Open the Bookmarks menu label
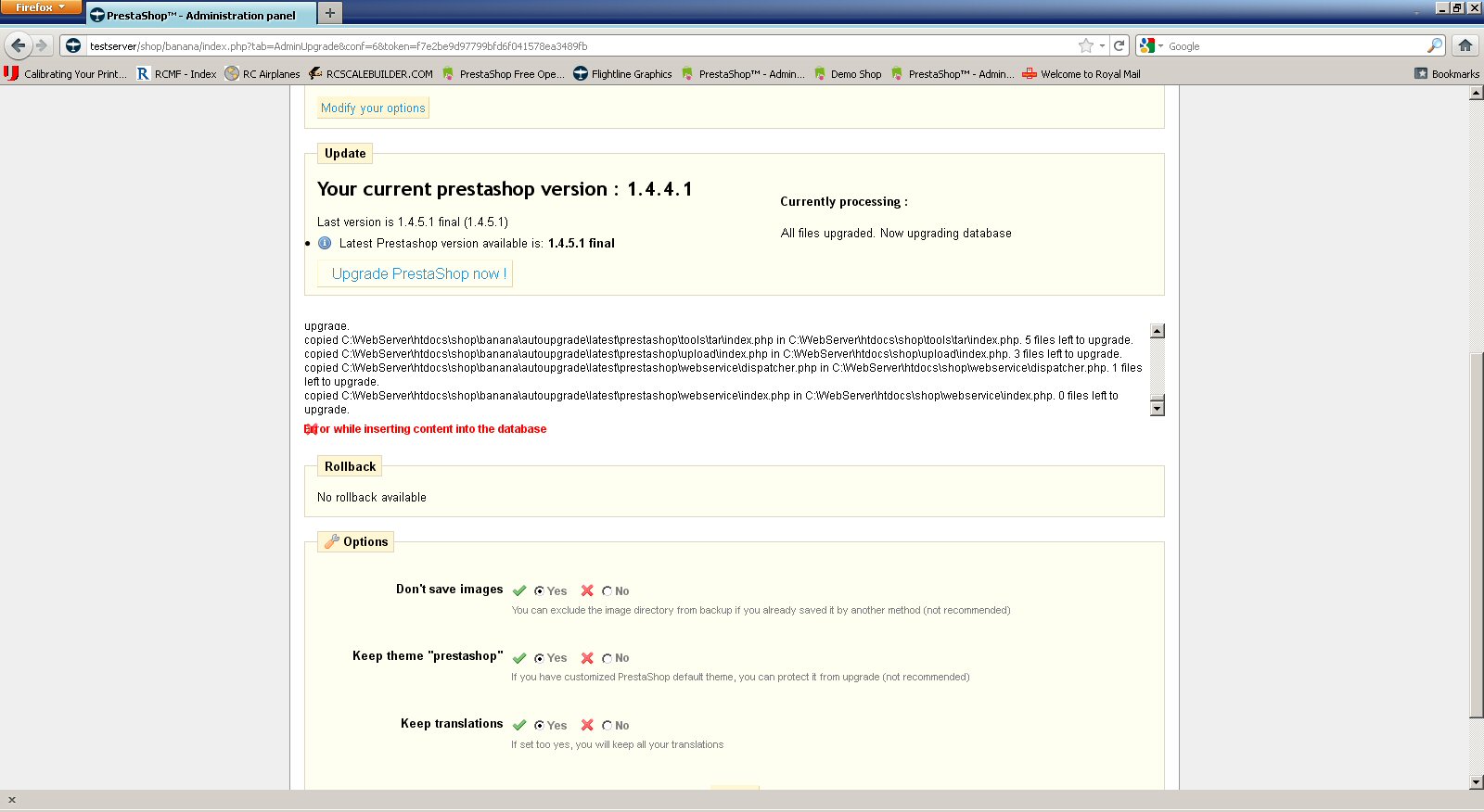The width and height of the screenshot is (1484, 812). (x=1455, y=74)
